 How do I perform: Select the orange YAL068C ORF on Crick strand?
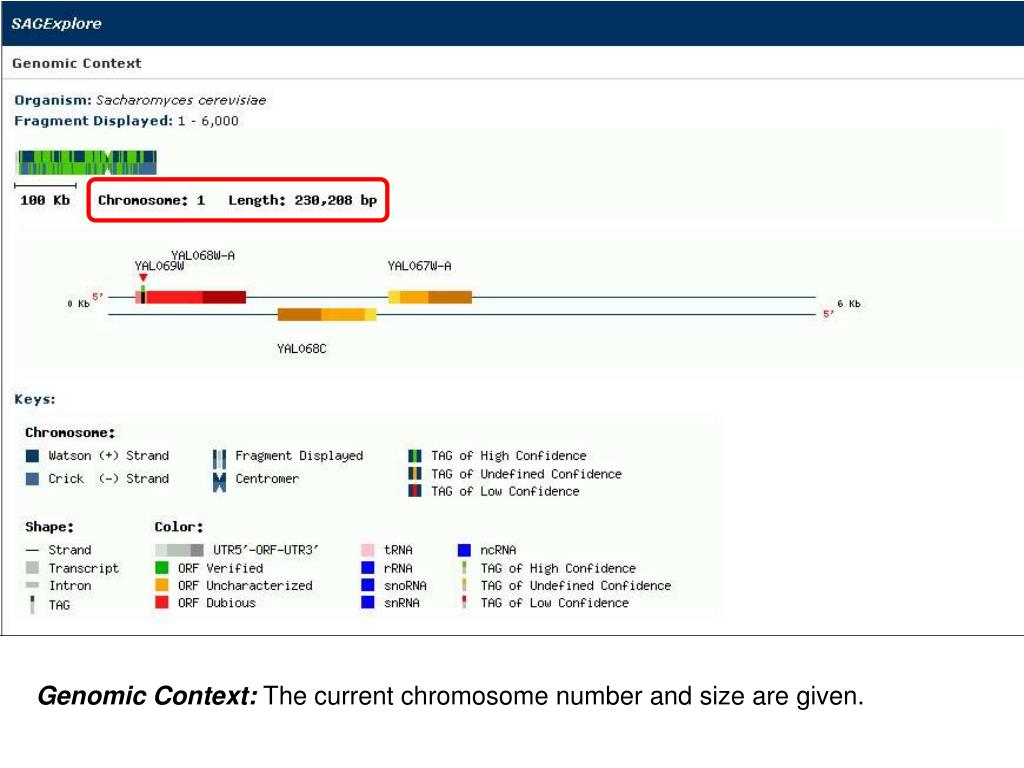(x=327, y=315)
